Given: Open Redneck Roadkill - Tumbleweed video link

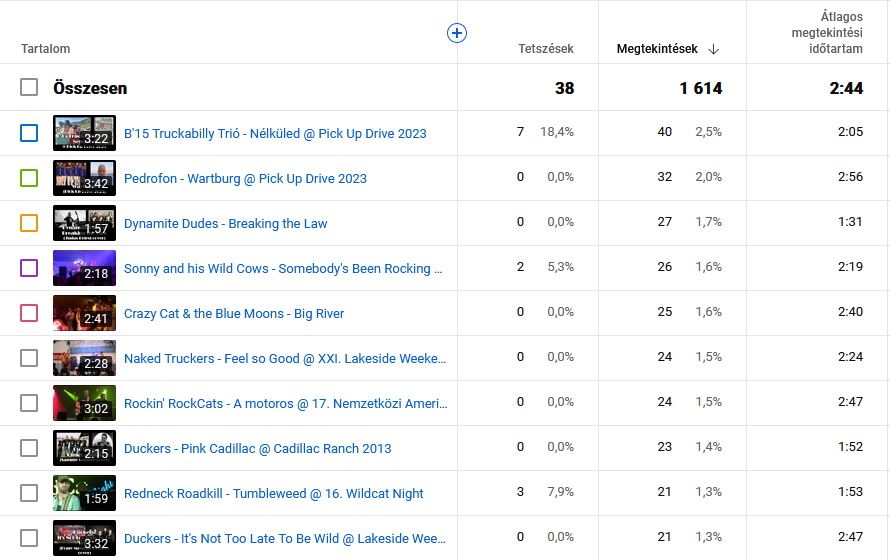Looking at the screenshot, I should point(273,493).
